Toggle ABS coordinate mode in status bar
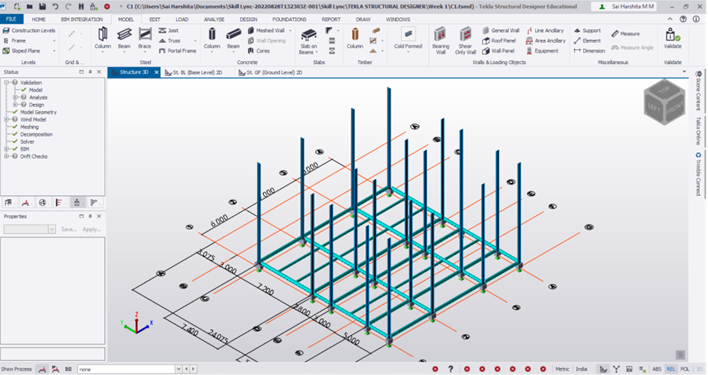This screenshot has height=375, width=708. [x=657, y=369]
